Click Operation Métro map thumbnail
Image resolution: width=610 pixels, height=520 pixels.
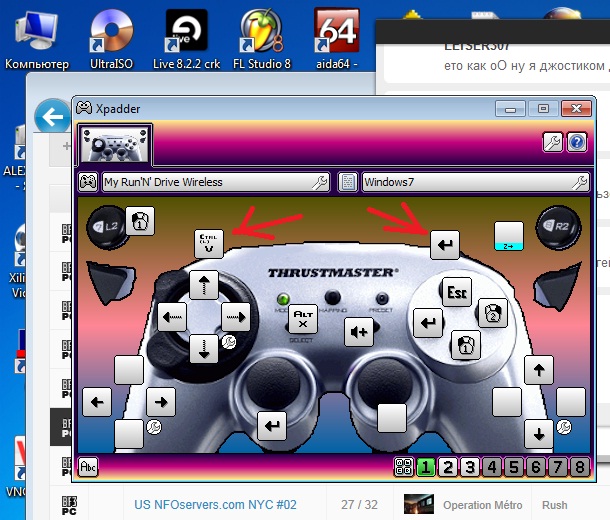click(419, 504)
